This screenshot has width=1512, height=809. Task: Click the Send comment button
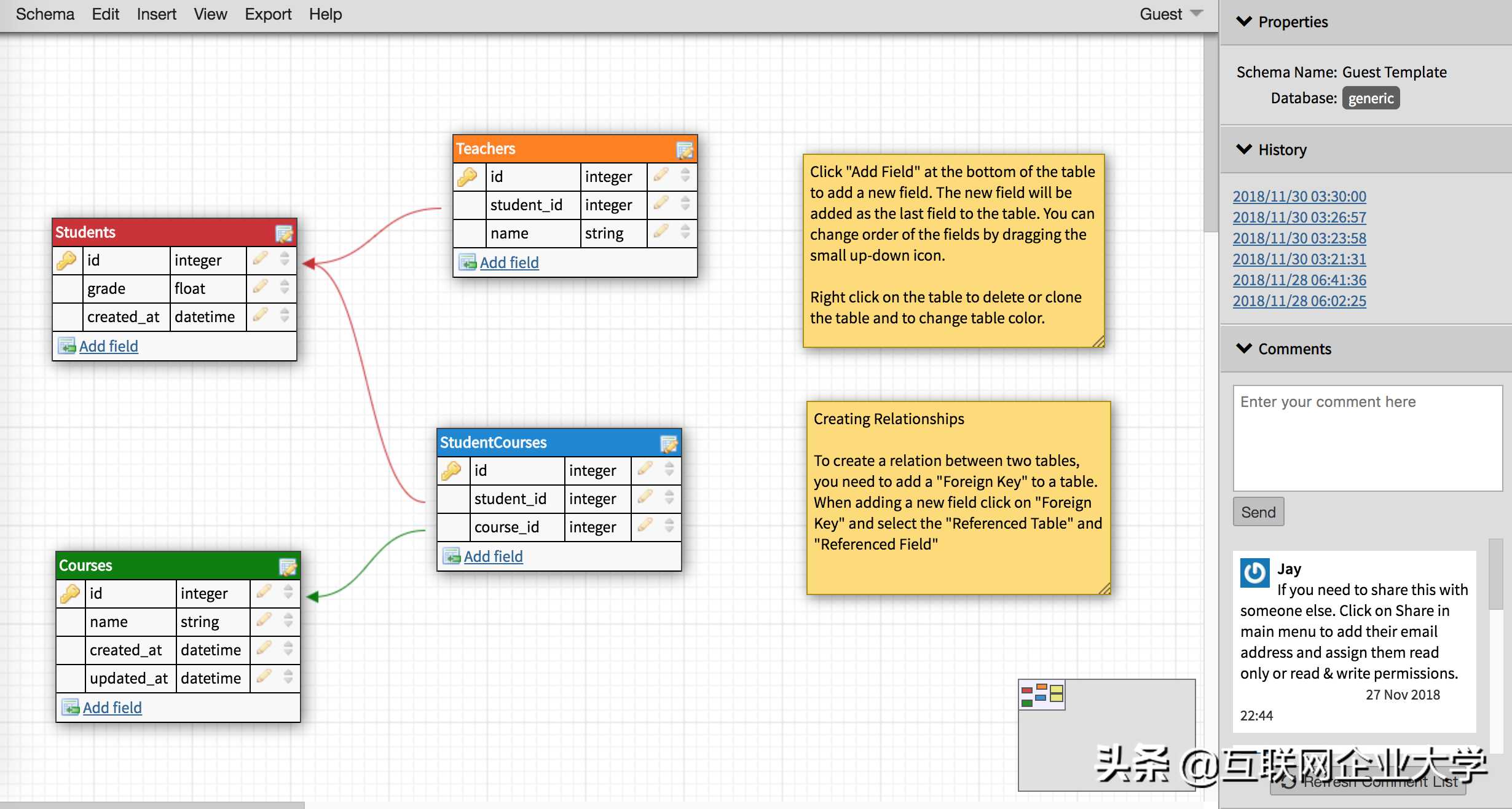tap(1259, 511)
